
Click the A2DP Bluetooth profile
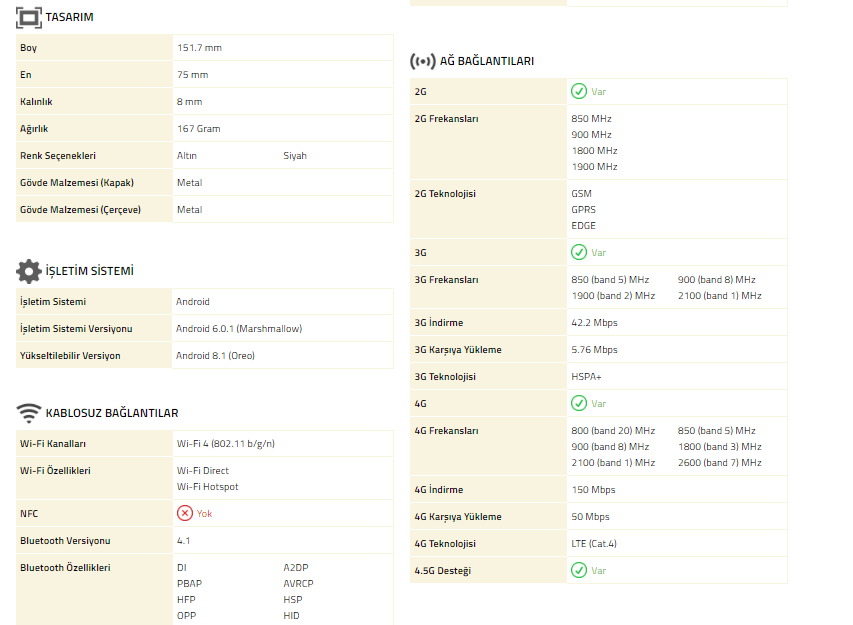point(296,568)
